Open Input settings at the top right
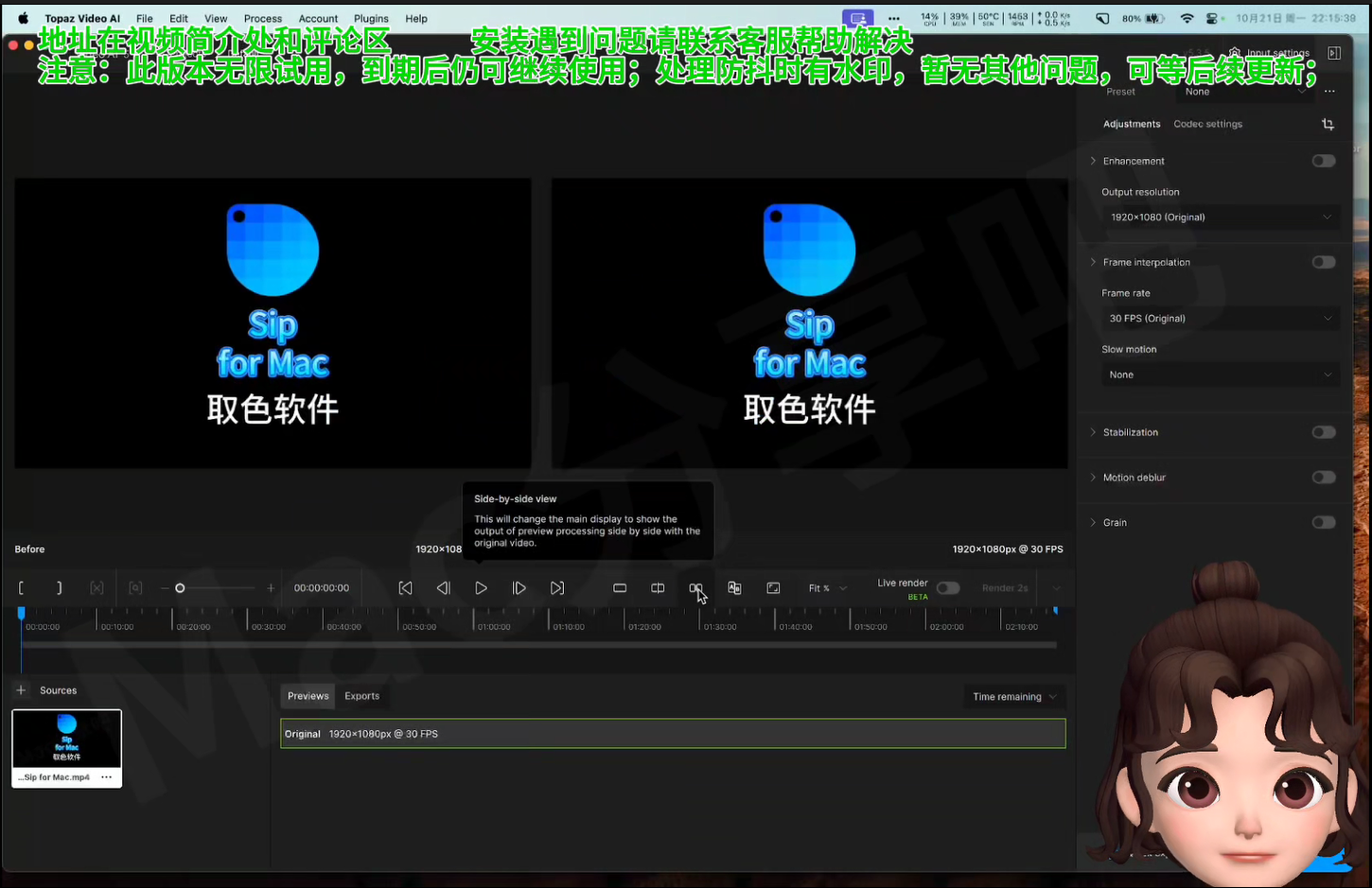Viewport: 1372px width, 888px height. 1274,53
